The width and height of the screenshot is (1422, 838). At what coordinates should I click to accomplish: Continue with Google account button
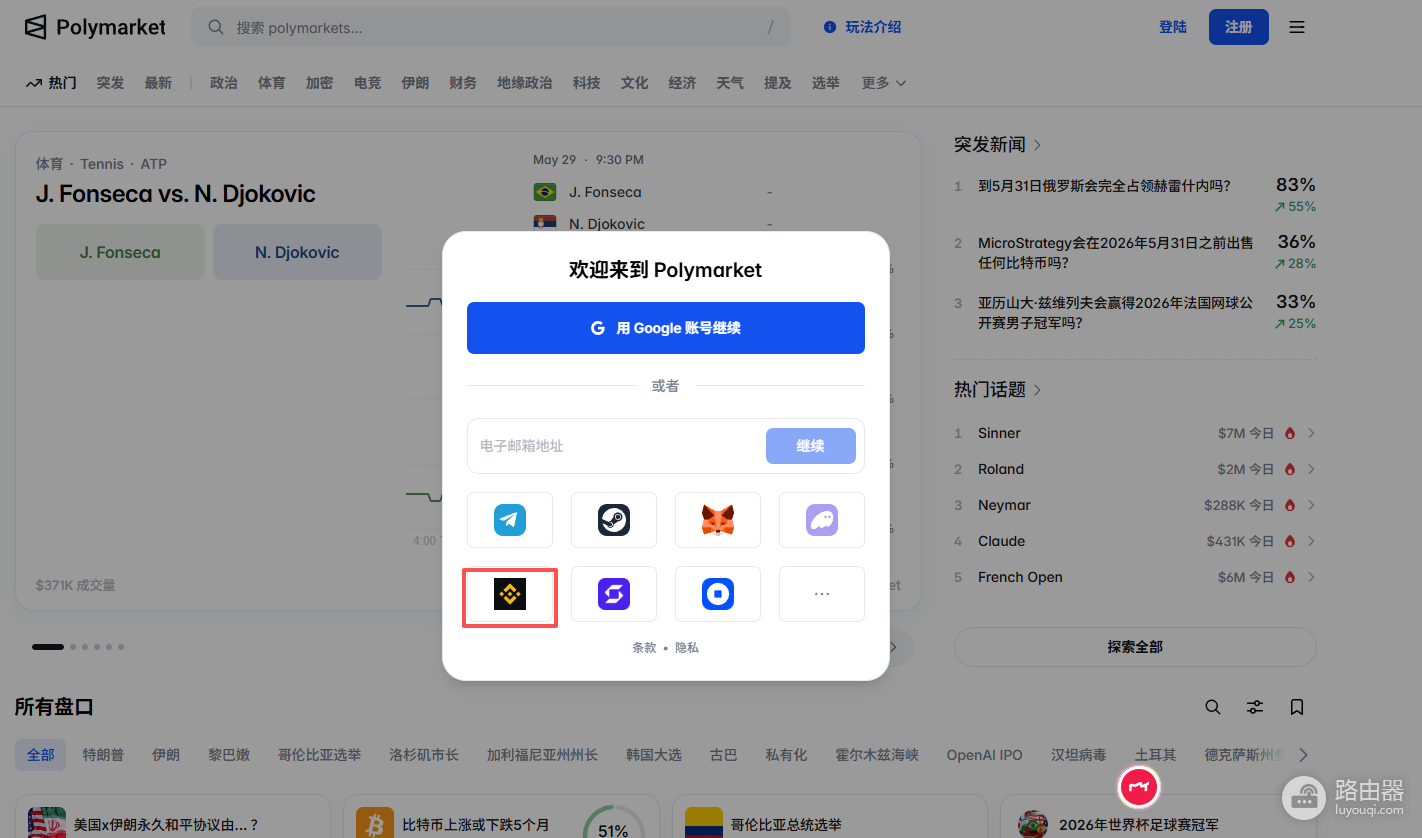tap(666, 328)
